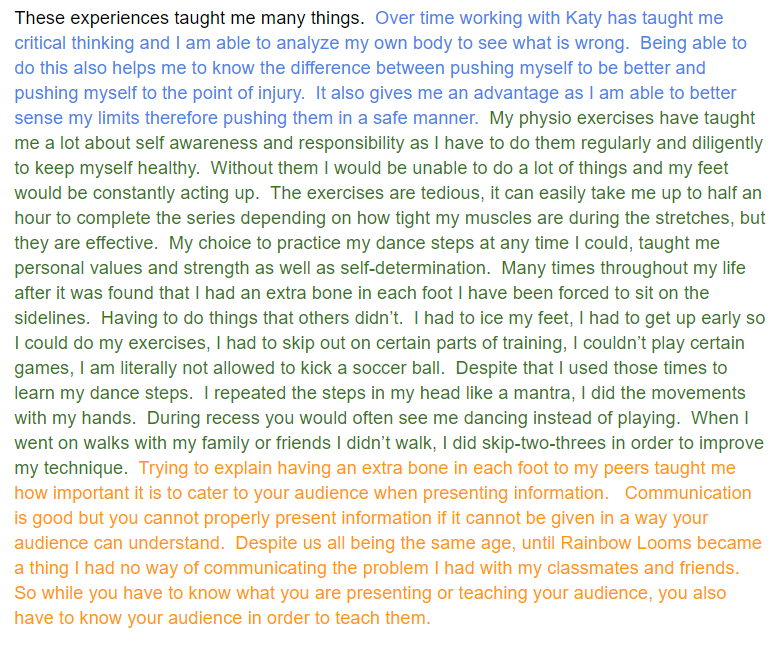
Task: Click the words 'The exercises are tedious'
Action: tap(376, 193)
